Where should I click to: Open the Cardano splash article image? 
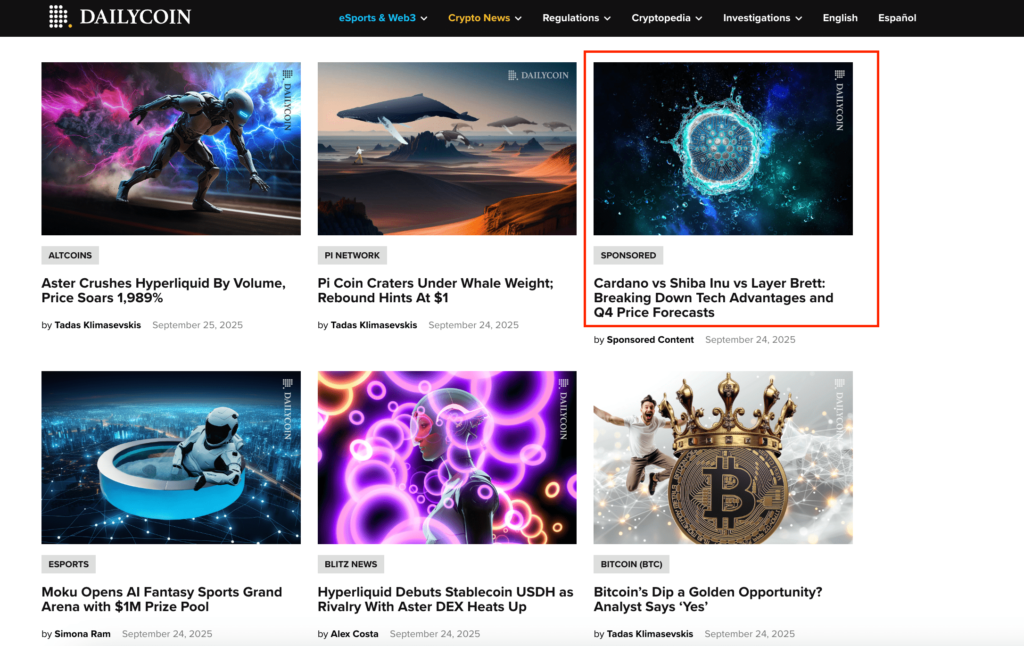click(x=723, y=148)
